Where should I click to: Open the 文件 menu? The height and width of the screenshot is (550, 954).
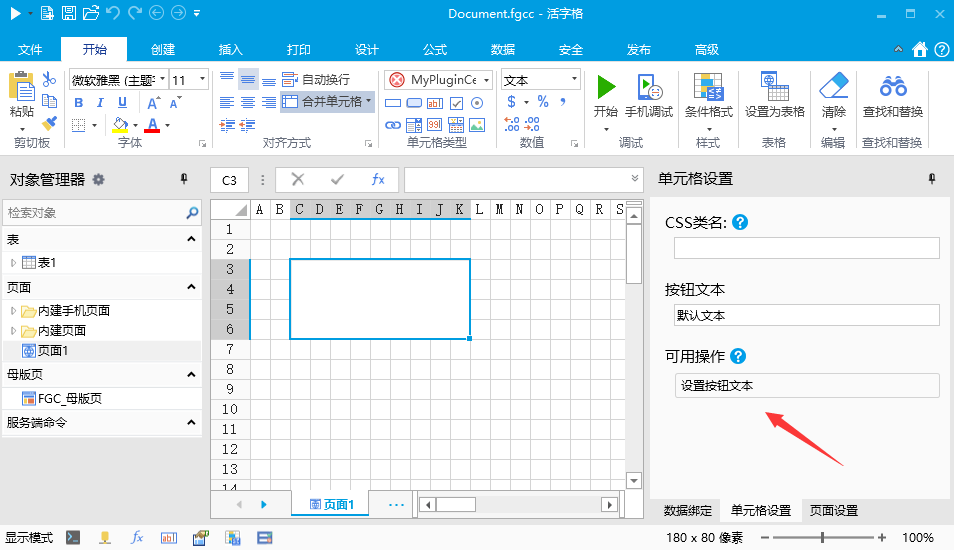click(x=30, y=50)
